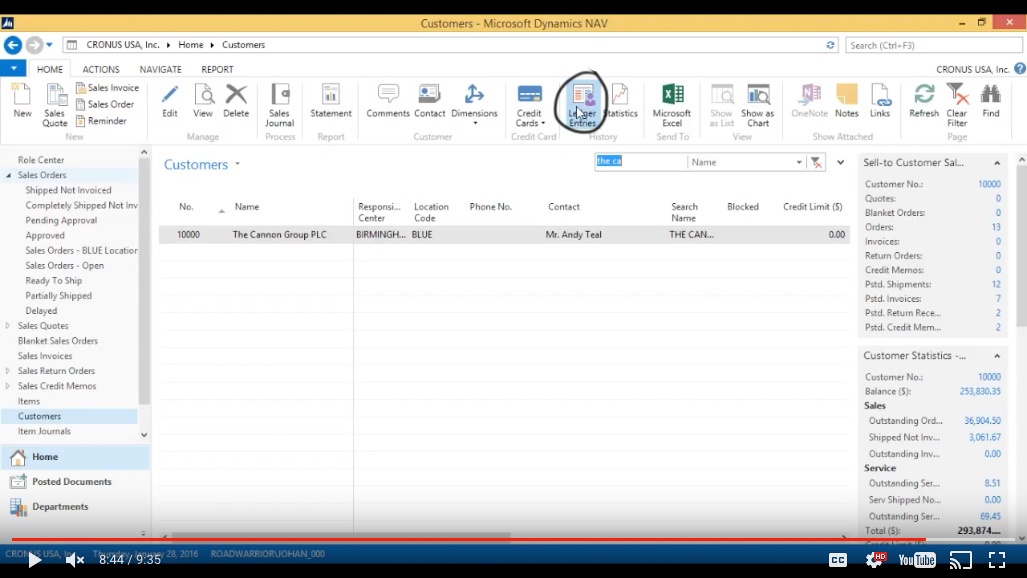1027x578 pixels.
Task: Select Shipped Not Invoiced orders
Action: [68, 190]
